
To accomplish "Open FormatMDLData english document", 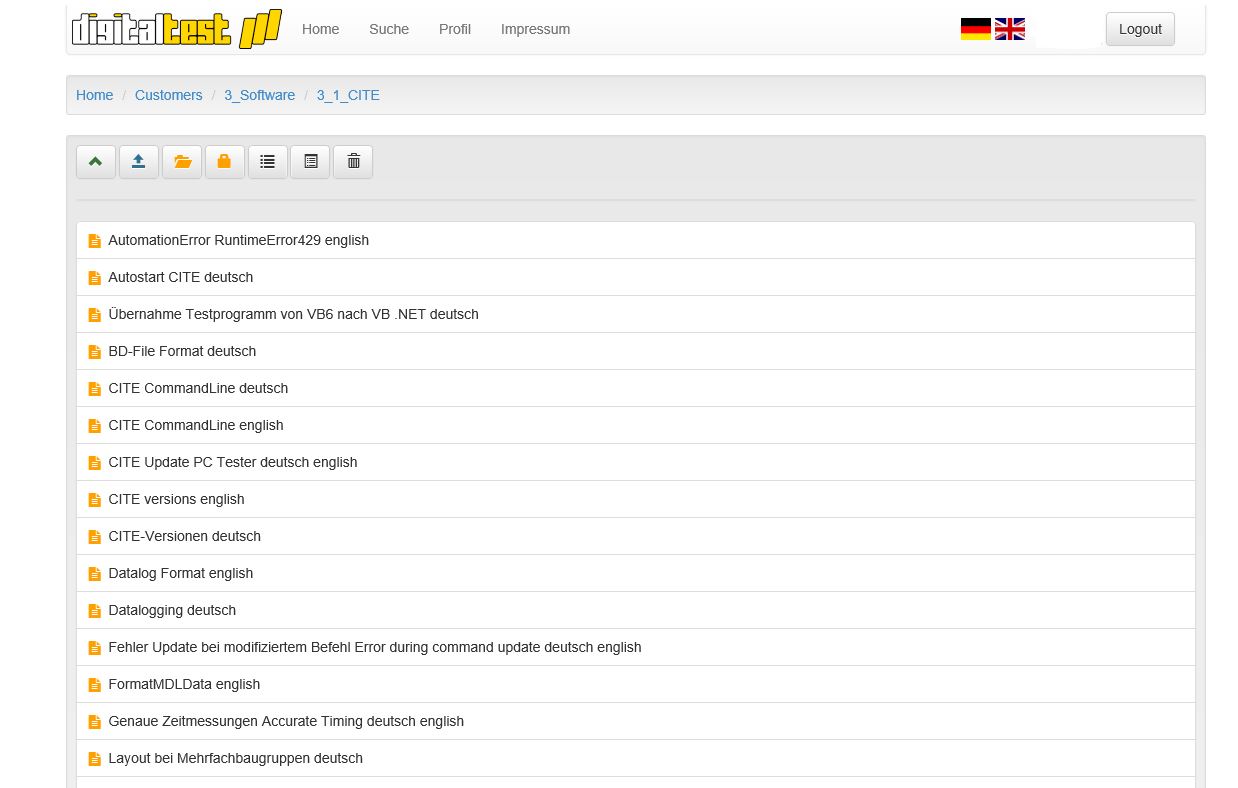I will point(184,684).
